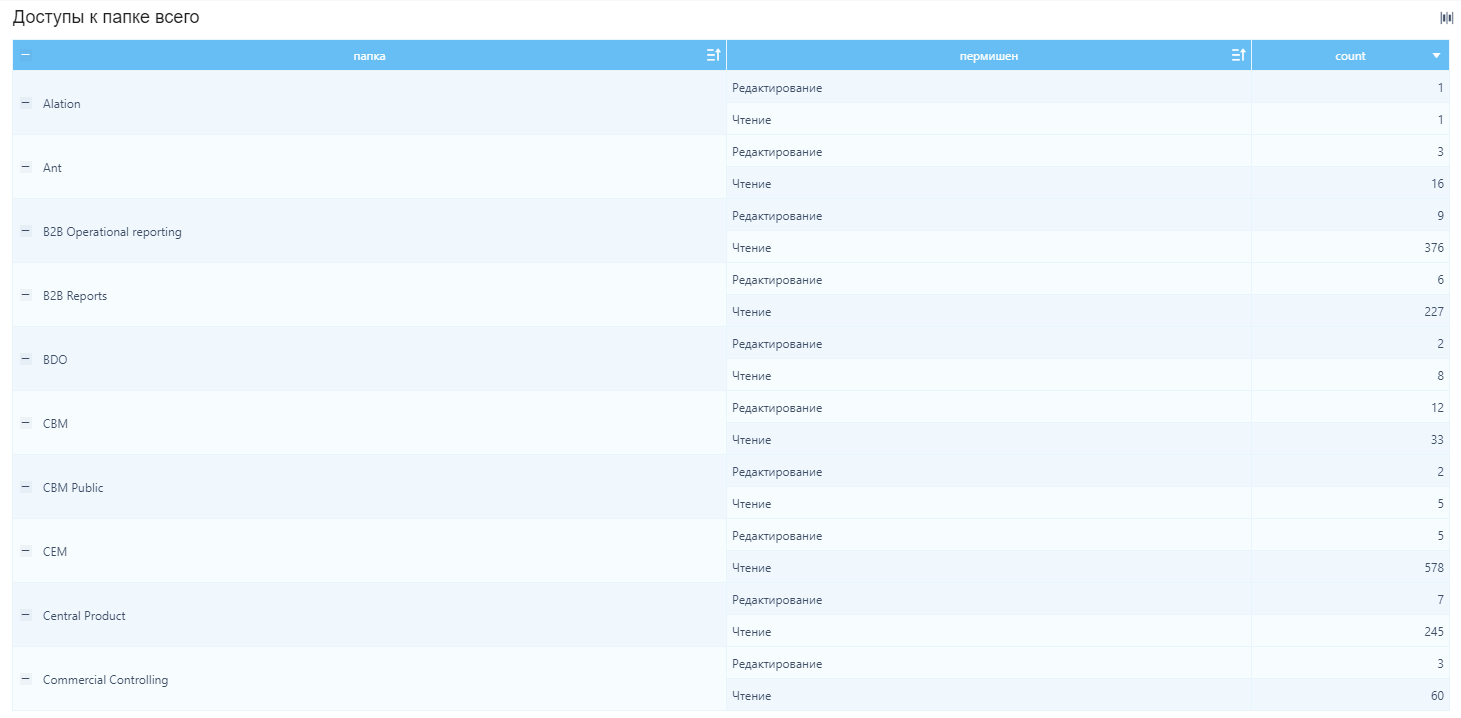Viewport: 1461px width, 718px height.
Task: Select the пермишен column header
Action: [989, 56]
